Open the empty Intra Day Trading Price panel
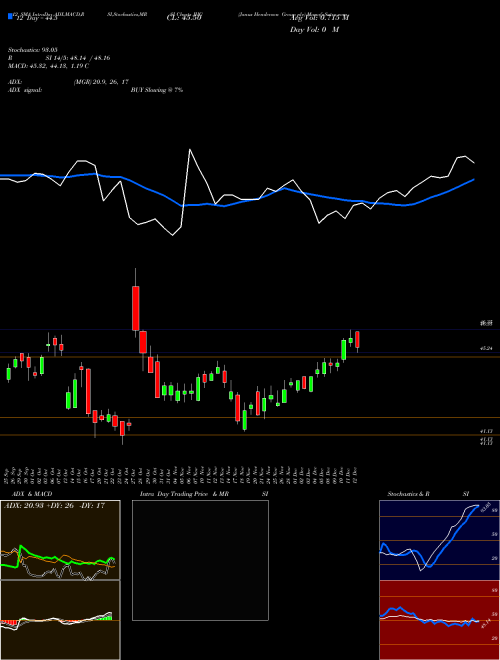Viewport: 500px width, 660px height. pos(200,560)
